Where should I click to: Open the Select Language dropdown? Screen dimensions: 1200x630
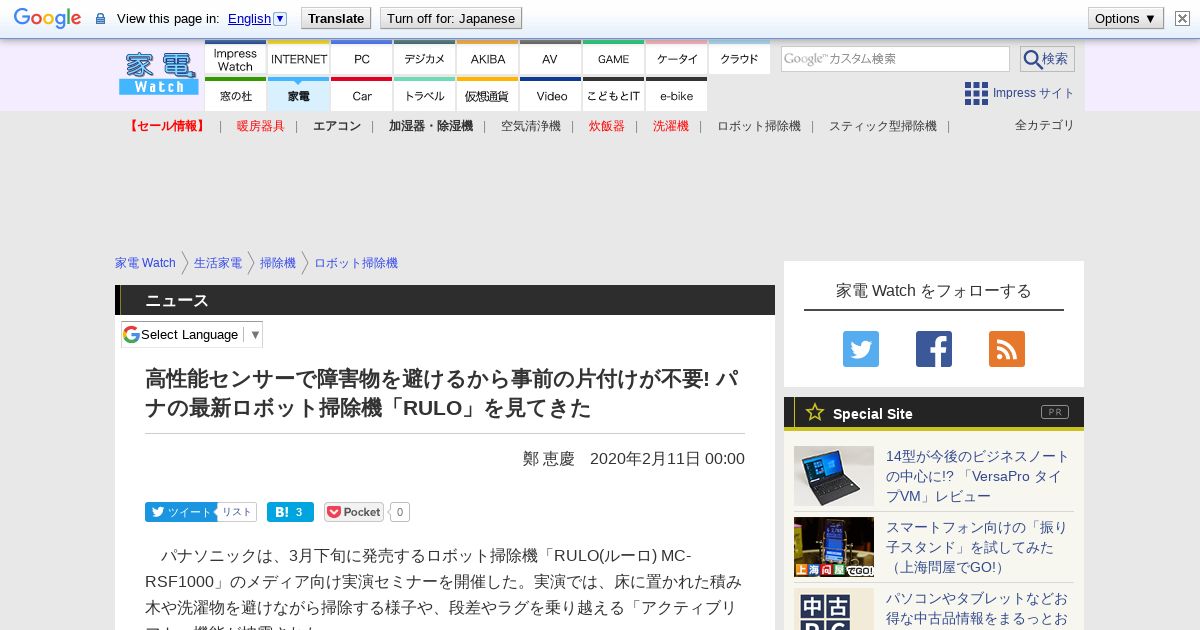tap(192, 334)
